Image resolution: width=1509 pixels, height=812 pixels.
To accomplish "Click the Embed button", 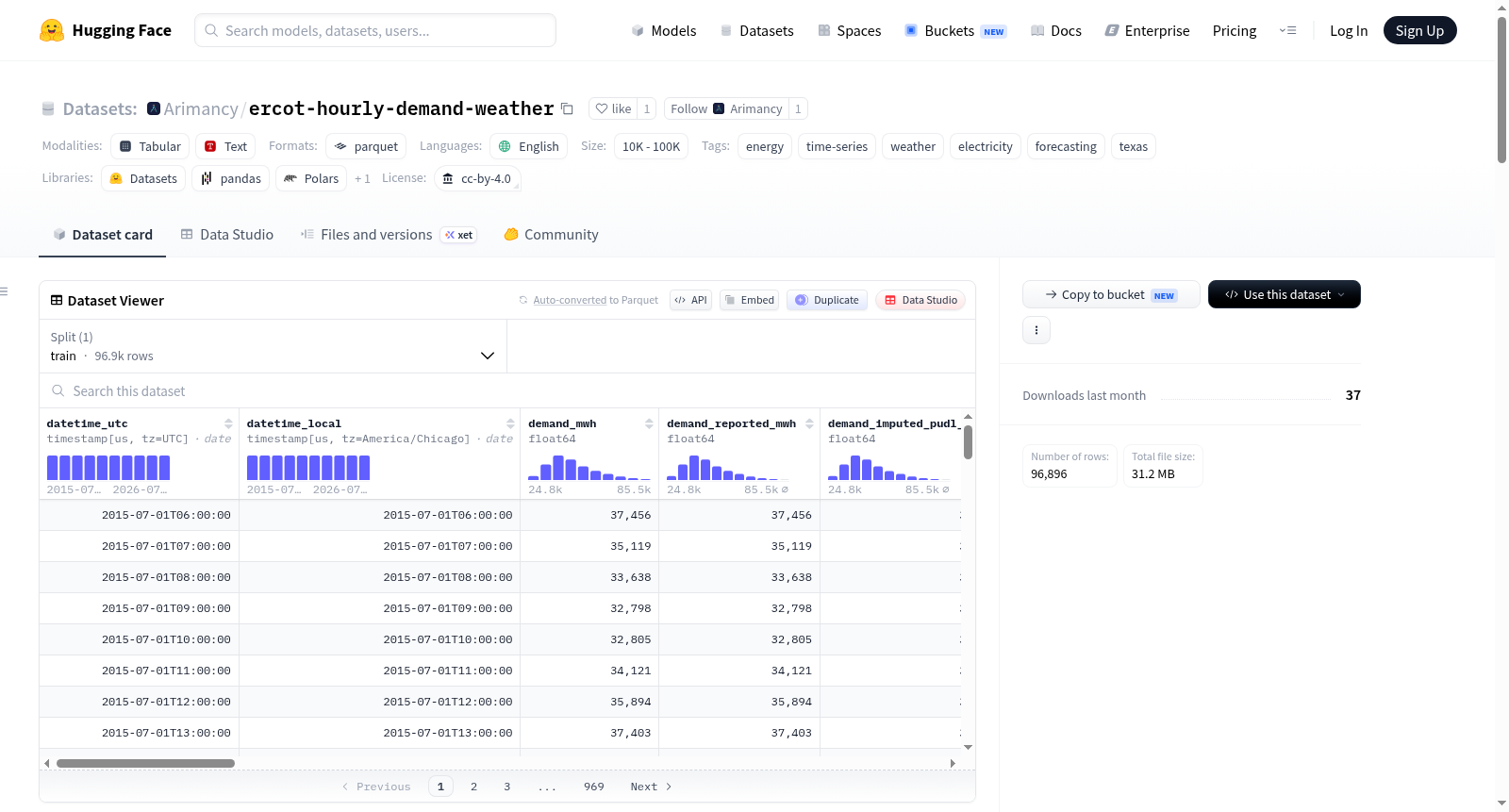I will pyautogui.click(x=749, y=300).
